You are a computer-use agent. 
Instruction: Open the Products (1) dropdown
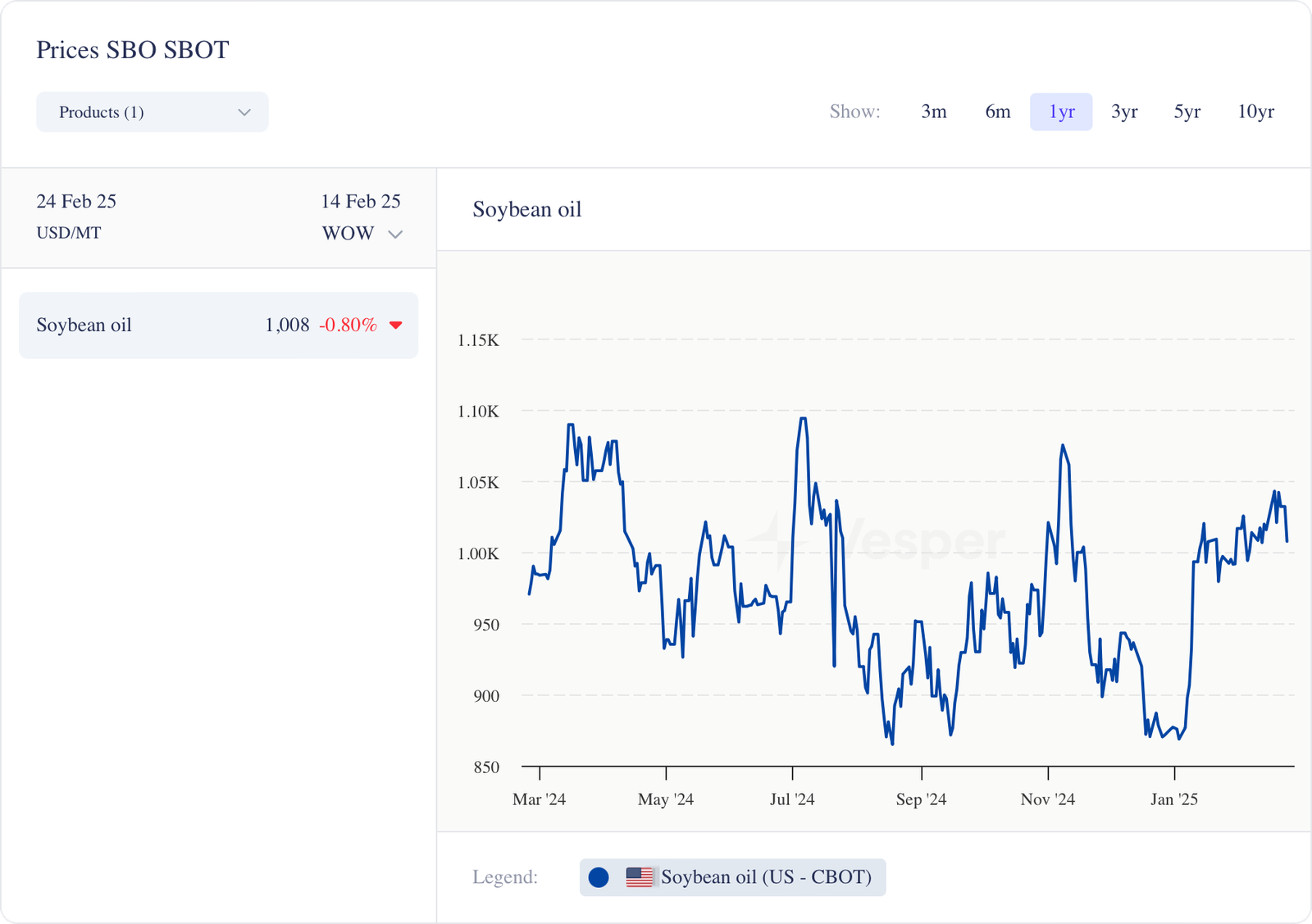point(152,112)
